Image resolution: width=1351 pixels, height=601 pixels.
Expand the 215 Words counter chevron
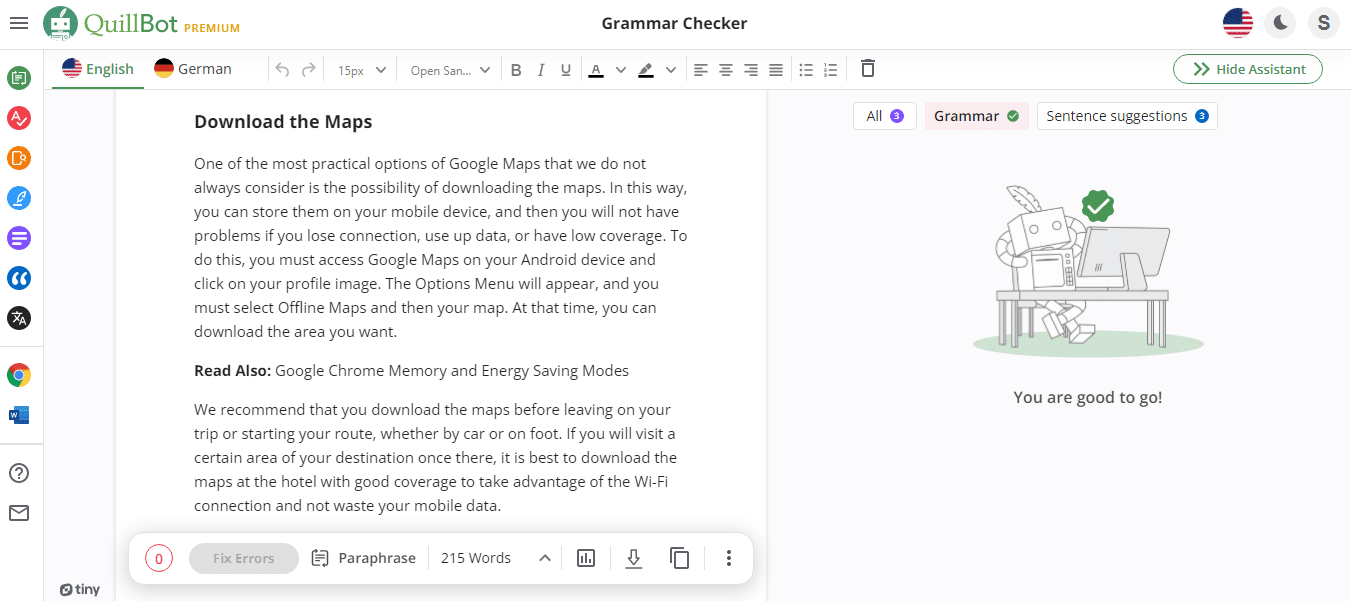tap(545, 558)
